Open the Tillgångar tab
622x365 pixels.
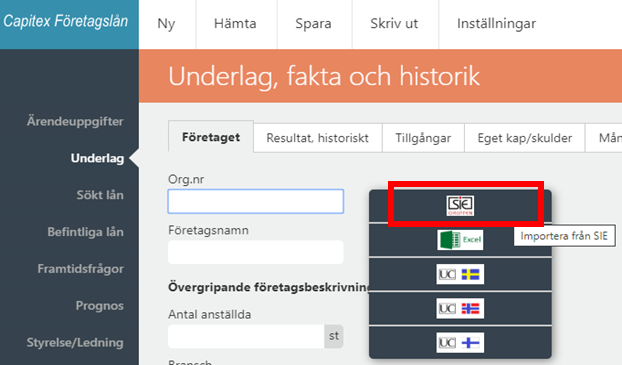[423, 138]
